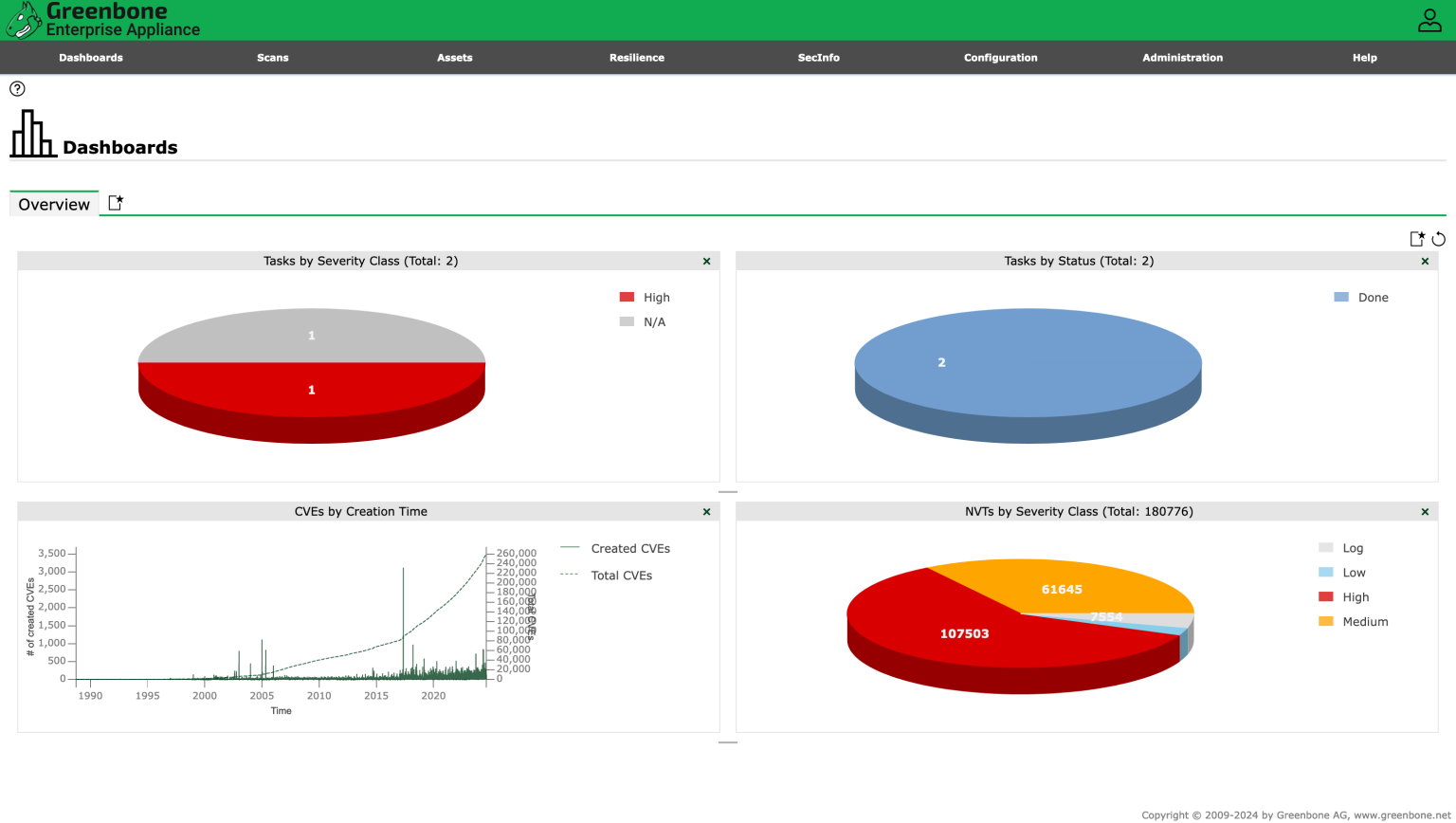The height and width of the screenshot is (823, 1456).
Task: Click the Greenbone dragon logo
Action: (x=24, y=18)
